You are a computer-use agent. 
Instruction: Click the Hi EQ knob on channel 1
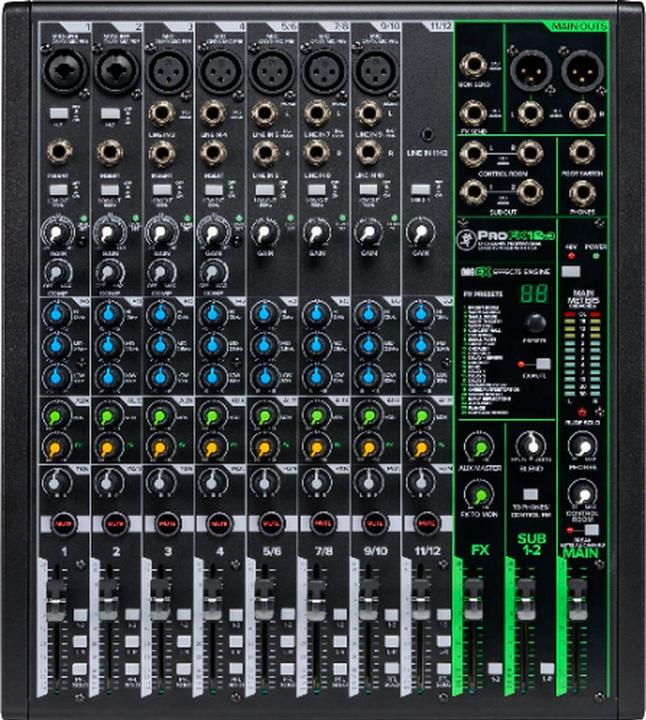pos(56,315)
